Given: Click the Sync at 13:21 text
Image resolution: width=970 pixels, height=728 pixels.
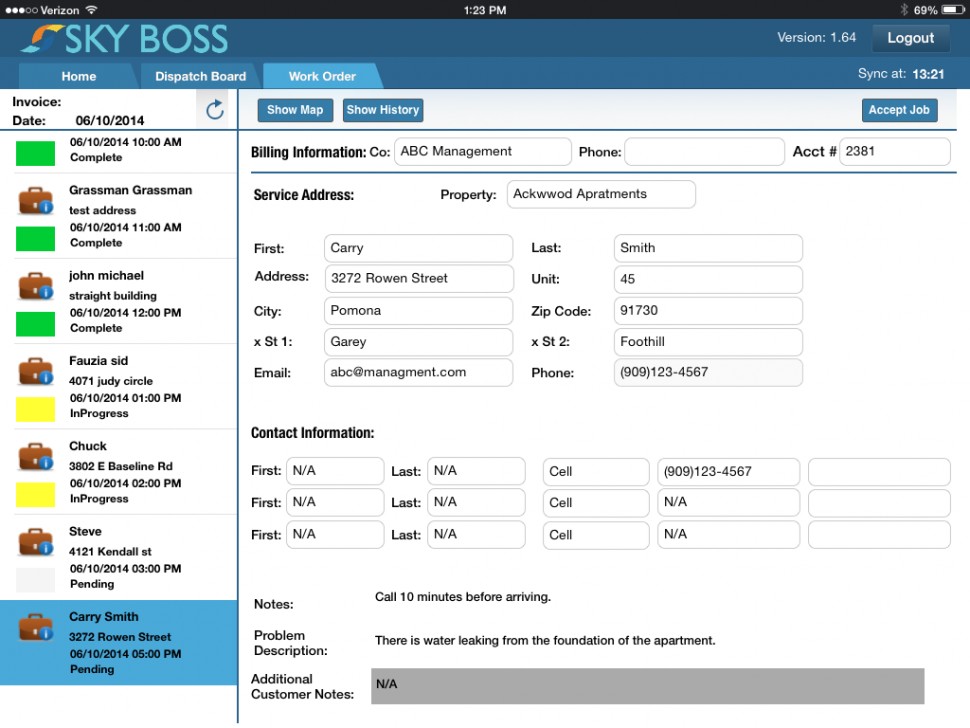Looking at the screenshot, I should 901,74.
